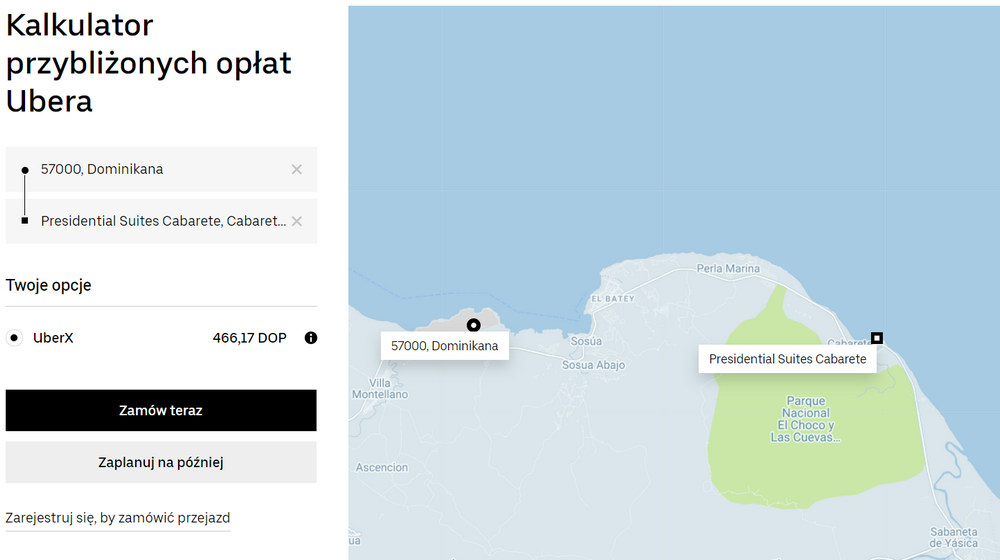Click the 466,17 DOP fare estimate
Screen dimensions: 1000x560
(249, 338)
